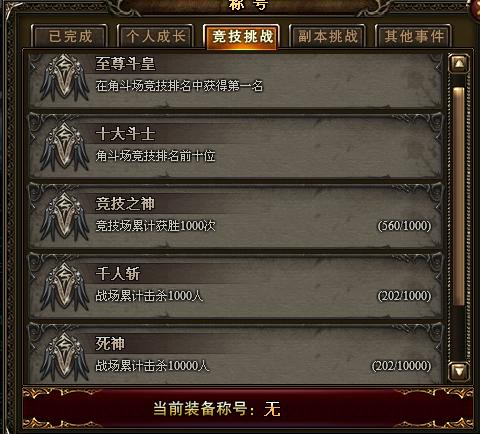Select the 至尊斗皇 title entry
480x434 pixels.
[236, 81]
